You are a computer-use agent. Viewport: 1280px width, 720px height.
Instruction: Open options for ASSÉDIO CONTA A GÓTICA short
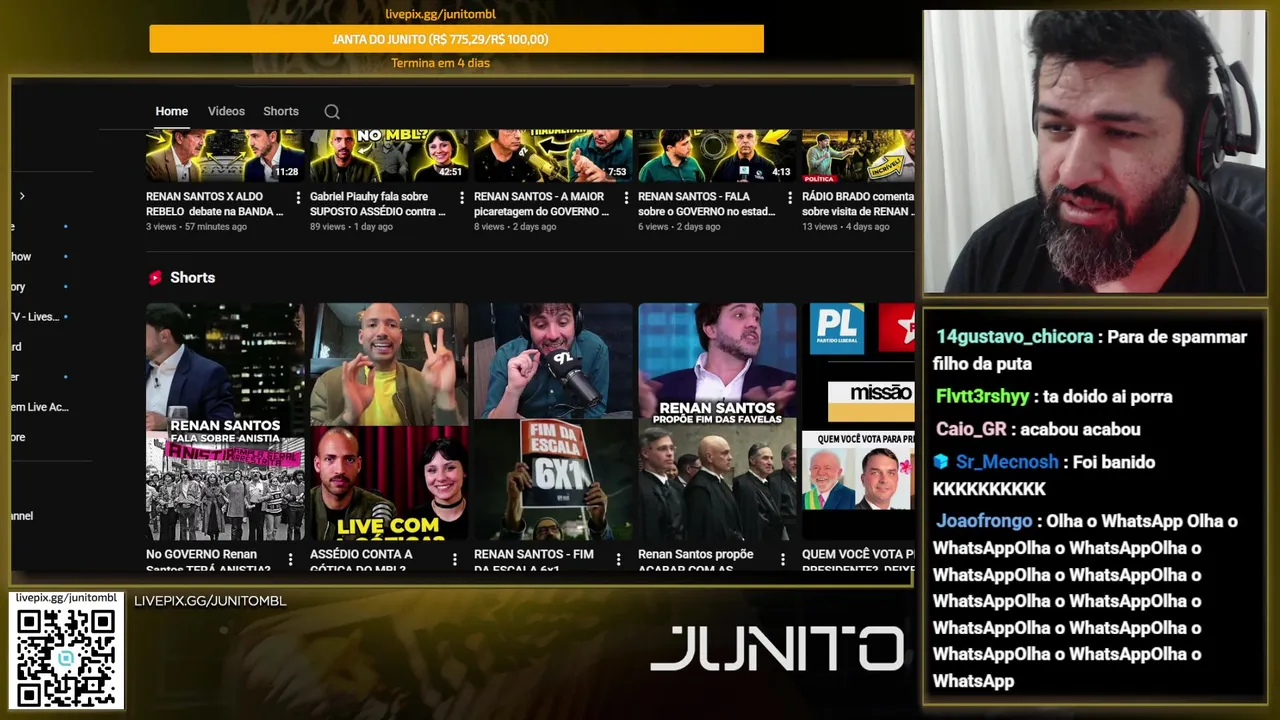click(x=455, y=559)
